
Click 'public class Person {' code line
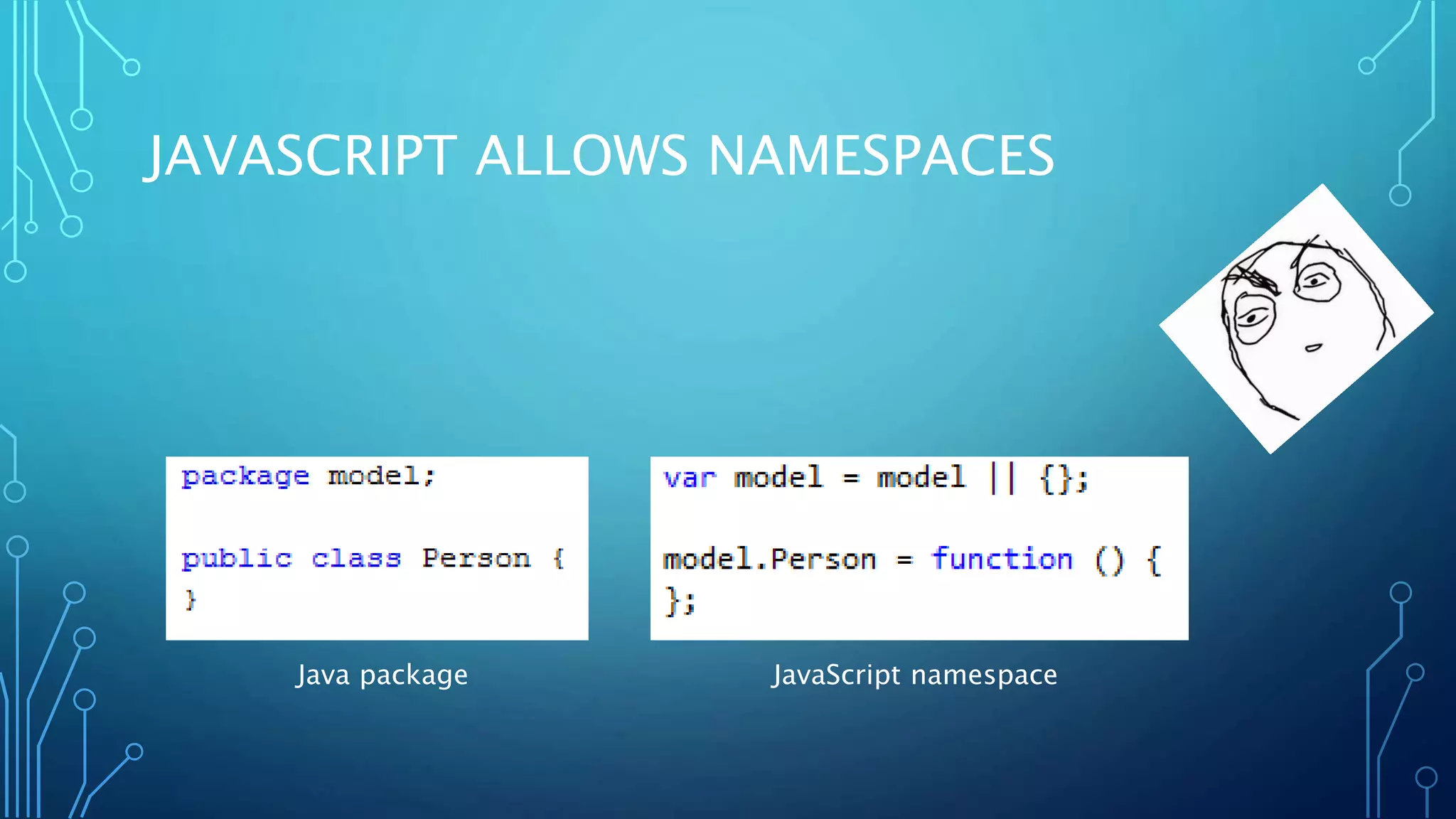point(373,559)
